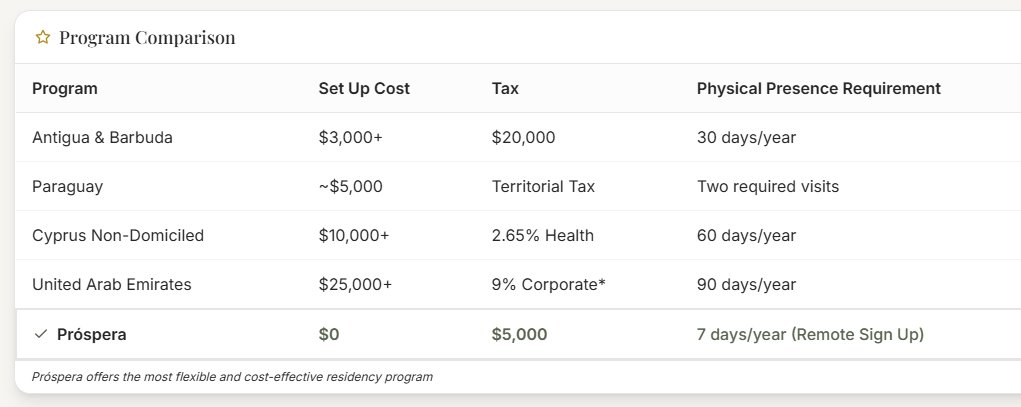Click the Cyprus Non-Domiciled program name
The width and height of the screenshot is (1021, 407).
(118, 235)
